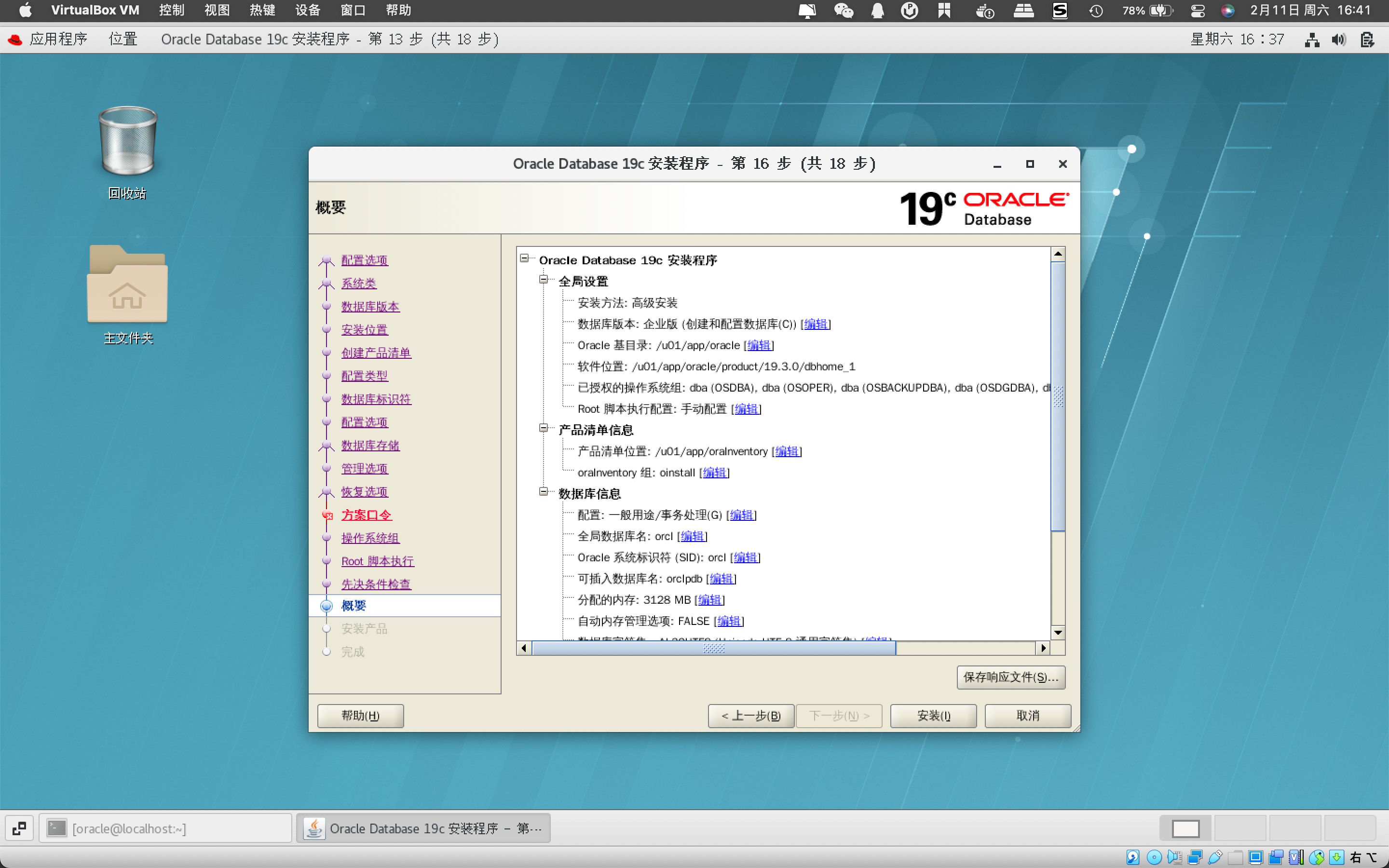Open the 热键 menu
This screenshot has width=1389, height=868.
(x=262, y=10)
